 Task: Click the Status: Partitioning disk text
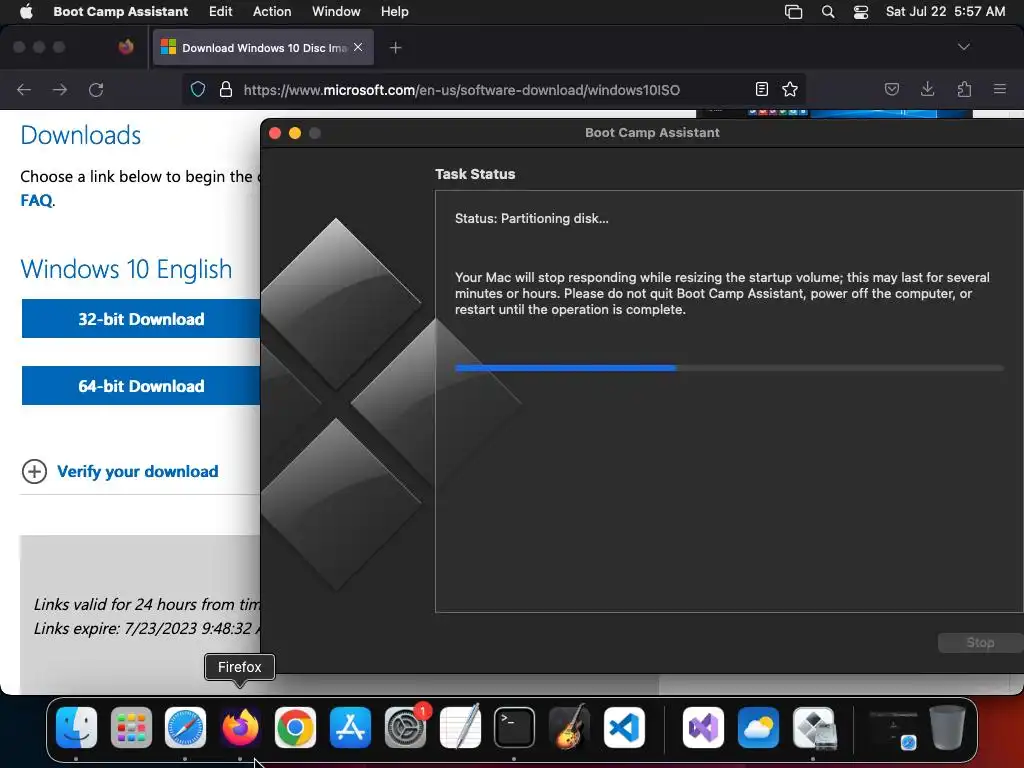532,219
